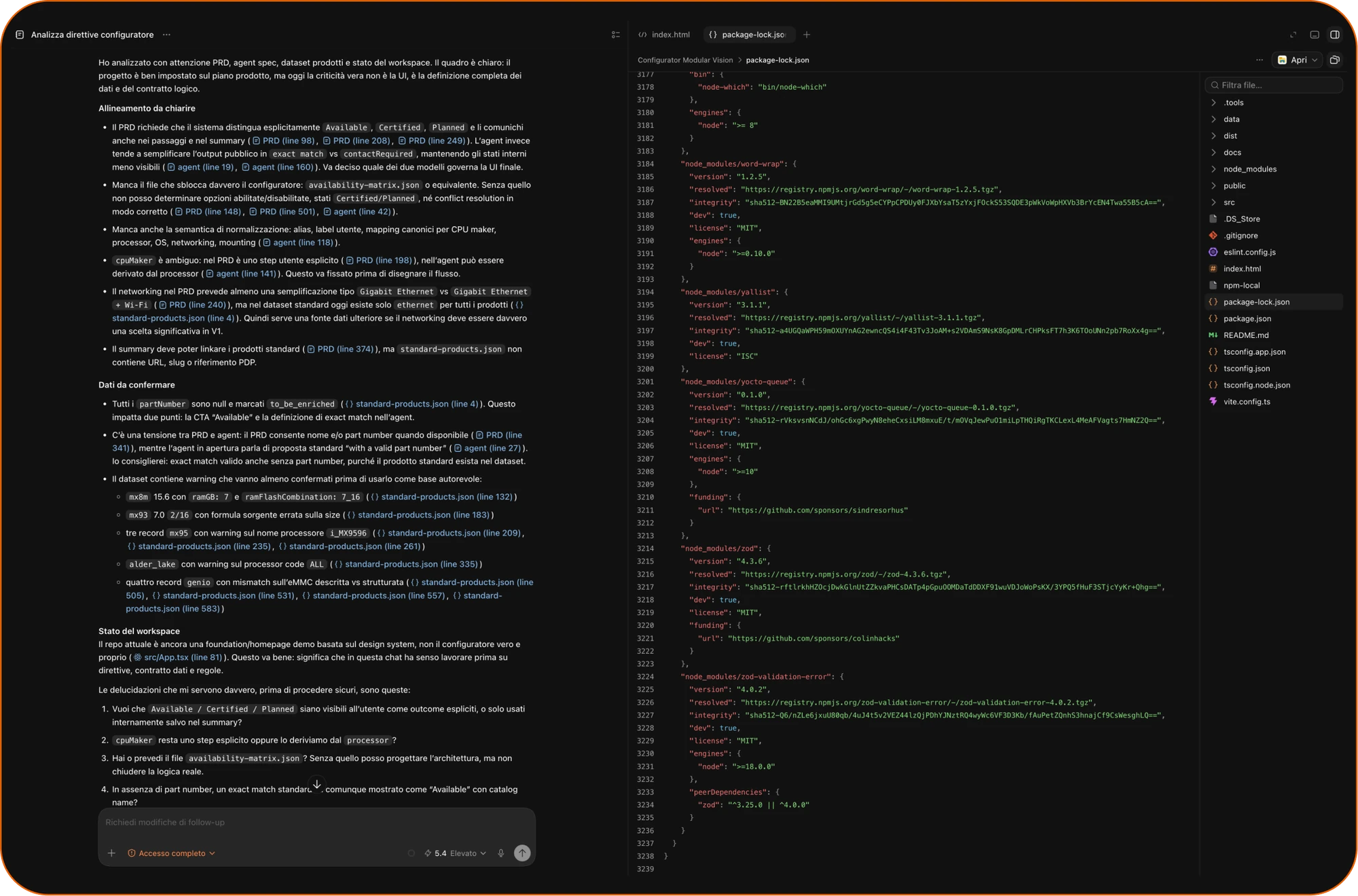Open the npm-local file
This screenshot has height=896, width=1358.
tap(1274, 285)
